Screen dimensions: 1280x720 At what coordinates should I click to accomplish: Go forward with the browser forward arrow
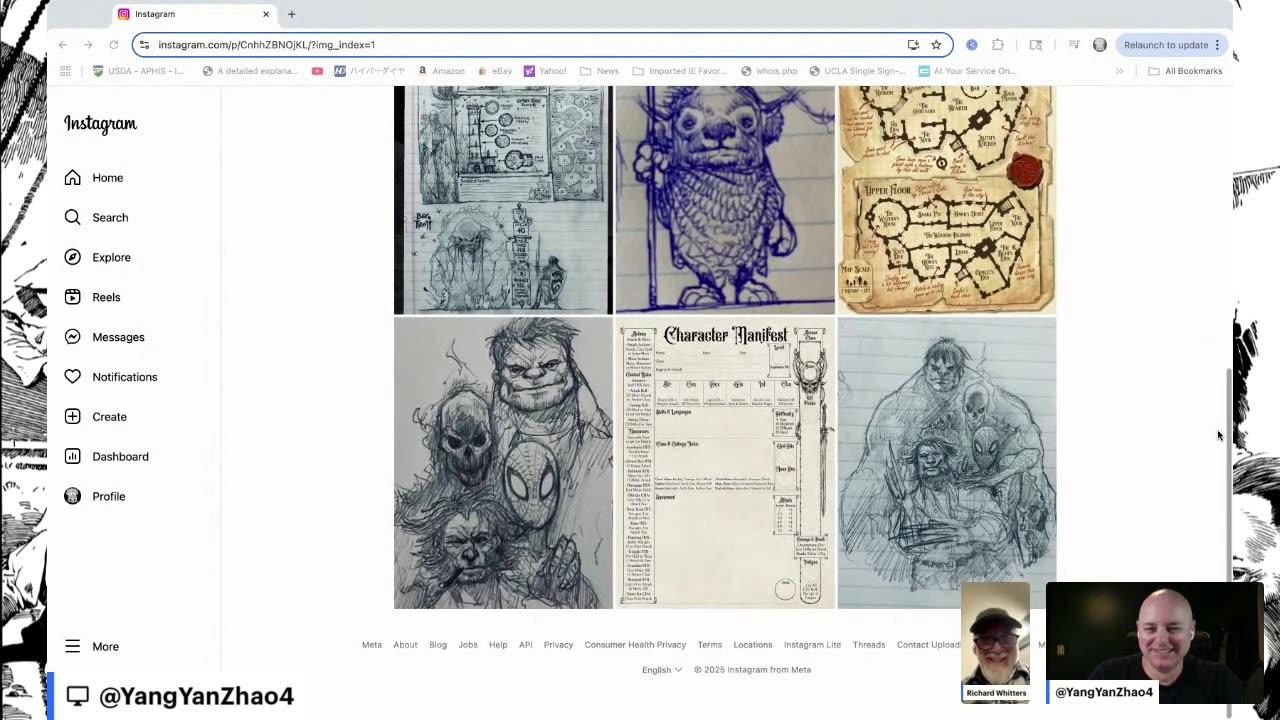88,45
